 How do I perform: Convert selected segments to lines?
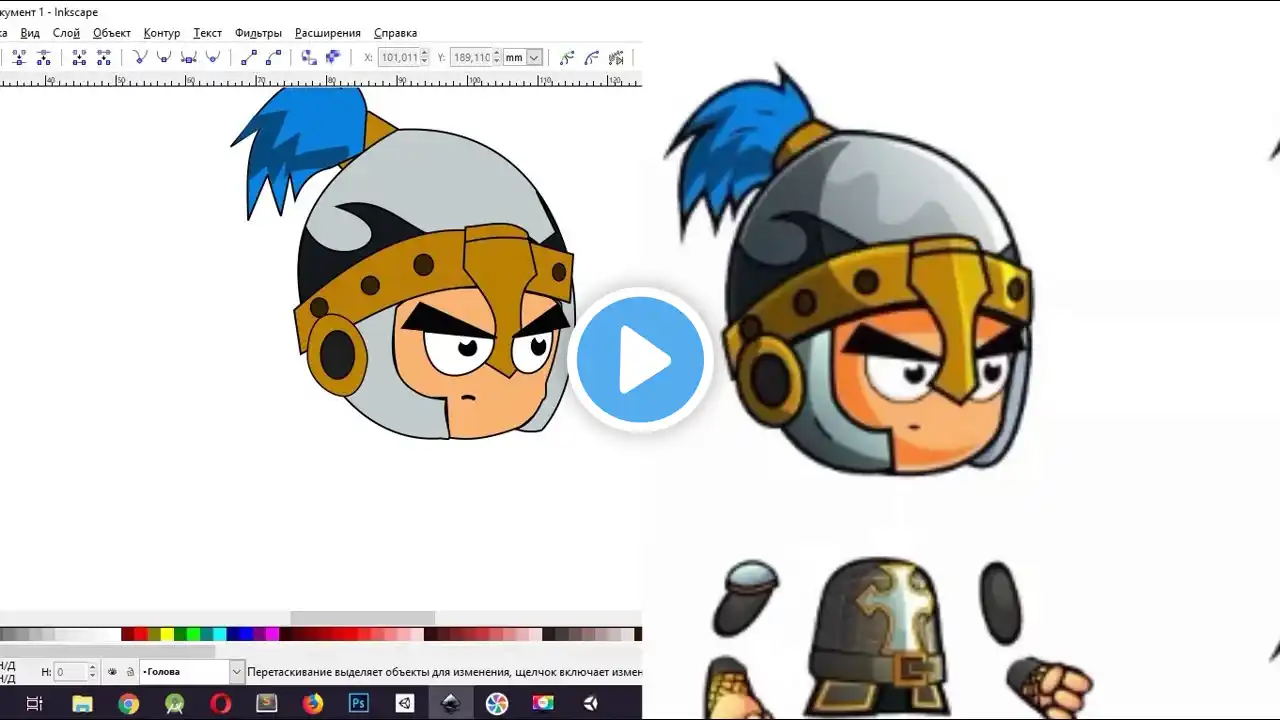[x=249, y=58]
